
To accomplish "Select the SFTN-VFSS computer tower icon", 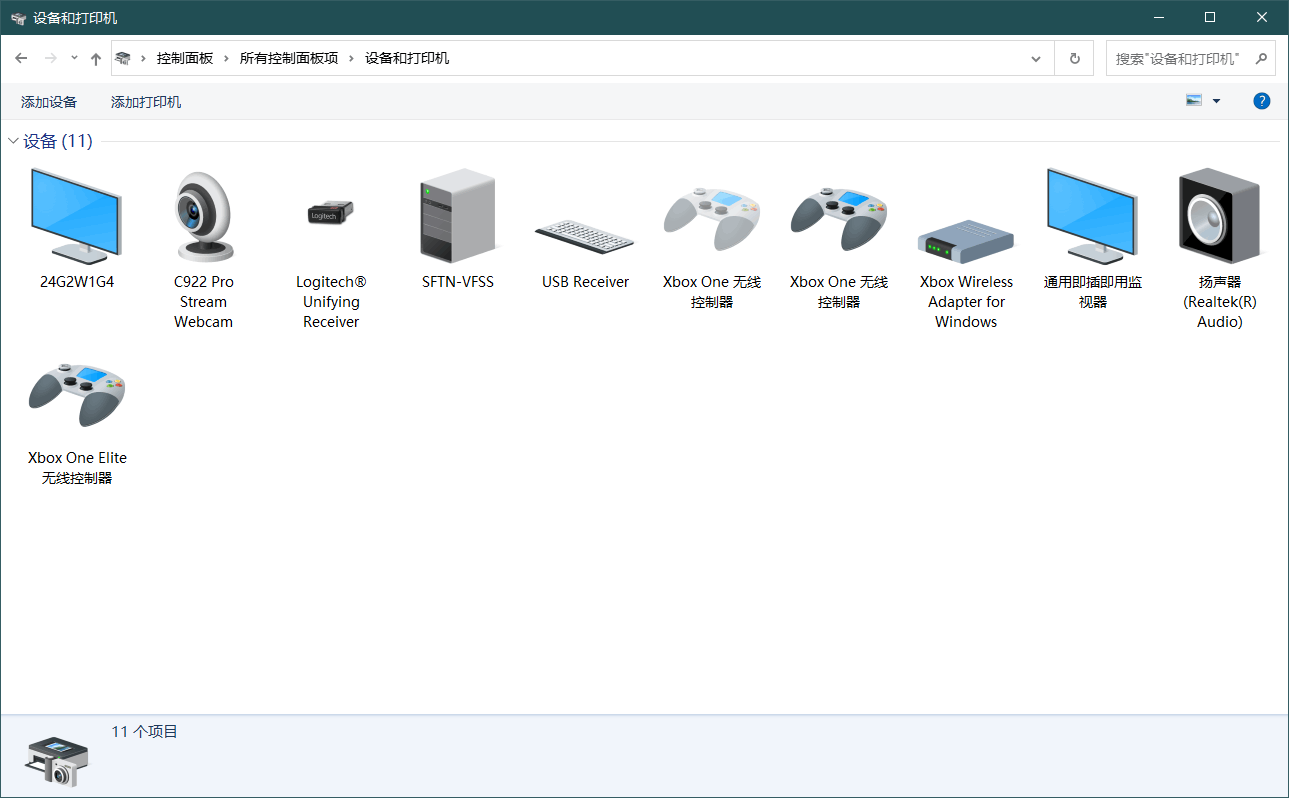I will (458, 216).
